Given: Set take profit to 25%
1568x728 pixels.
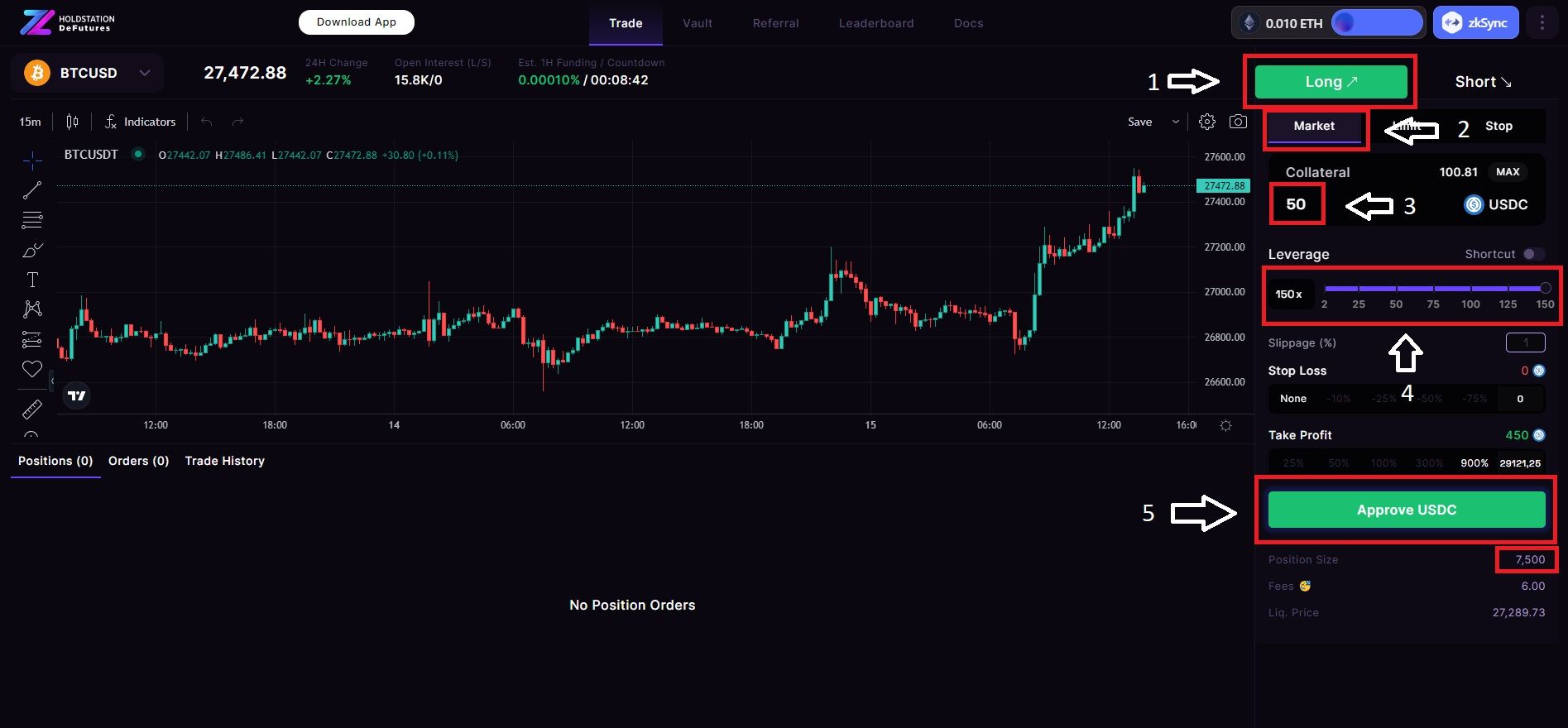Looking at the screenshot, I should click(1293, 463).
